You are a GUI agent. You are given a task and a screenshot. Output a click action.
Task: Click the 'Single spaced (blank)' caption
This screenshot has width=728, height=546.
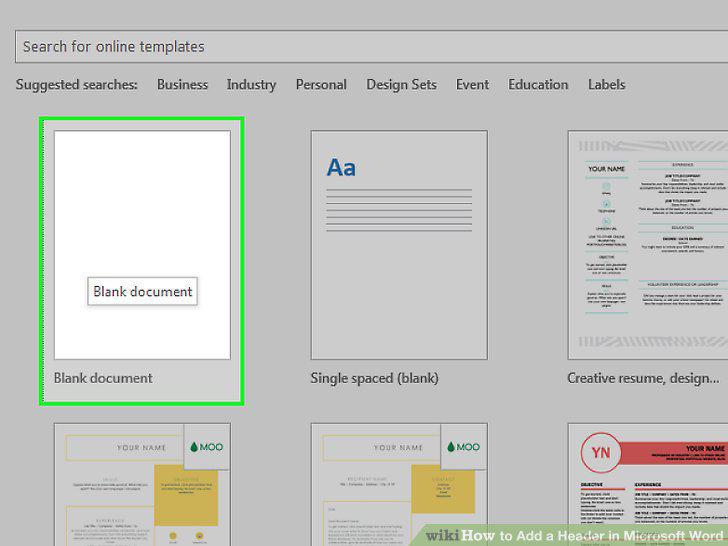(374, 378)
